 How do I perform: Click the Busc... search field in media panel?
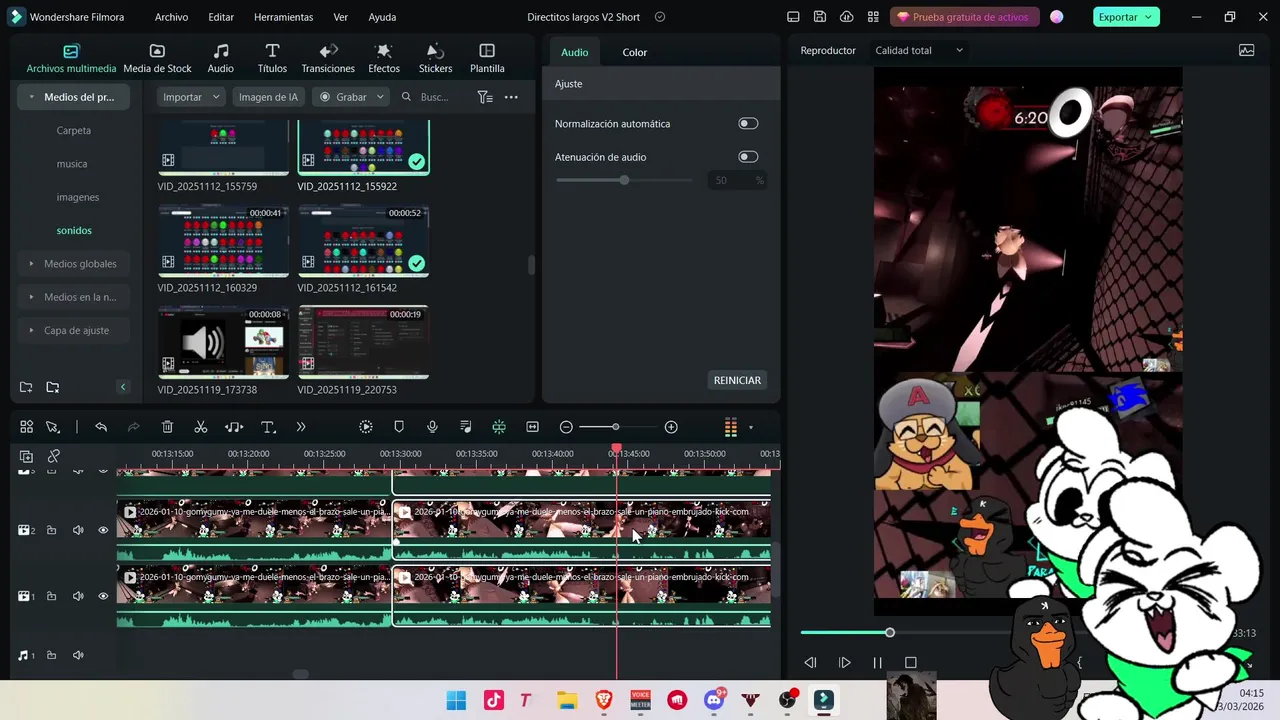[x=434, y=97]
